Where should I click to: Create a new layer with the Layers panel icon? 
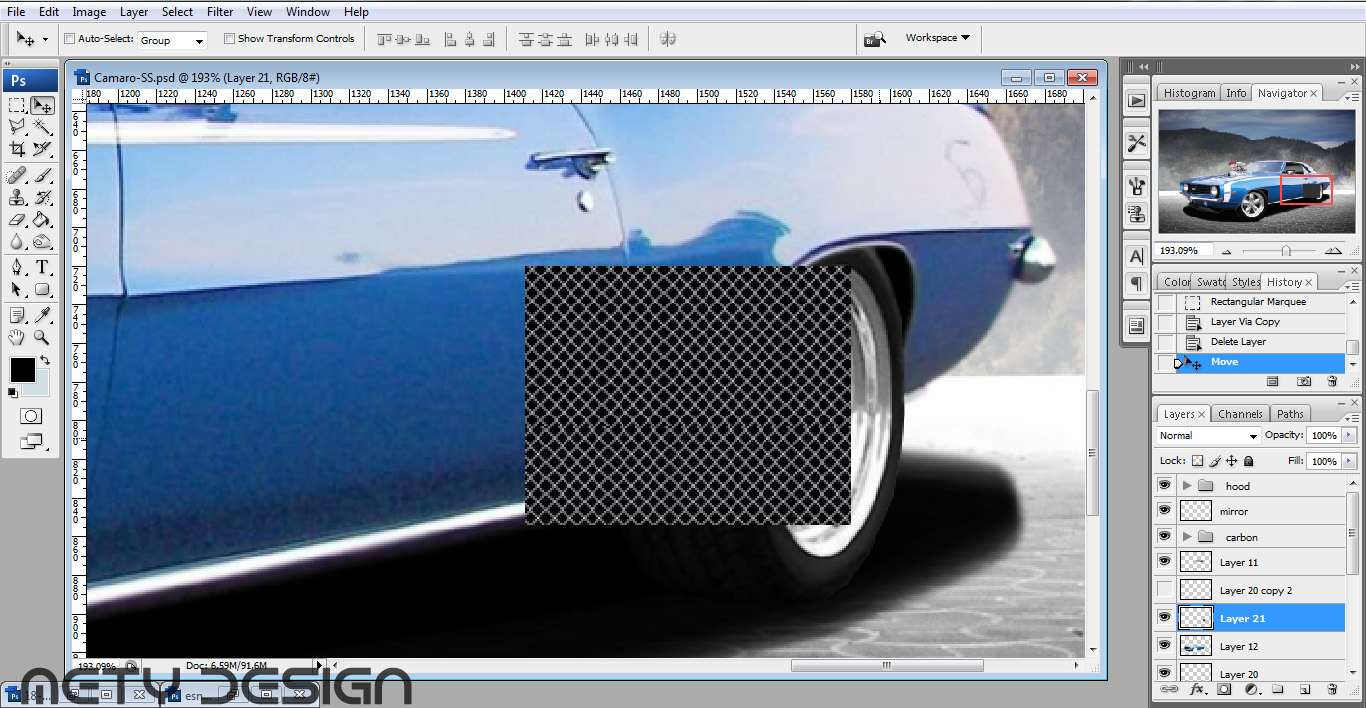(x=1305, y=690)
